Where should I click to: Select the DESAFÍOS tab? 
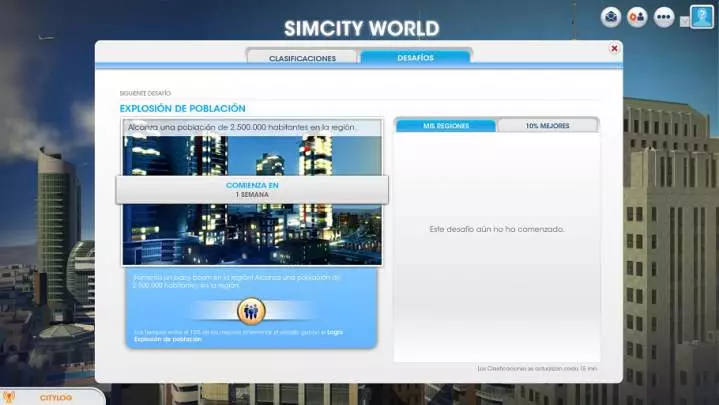tap(415, 57)
